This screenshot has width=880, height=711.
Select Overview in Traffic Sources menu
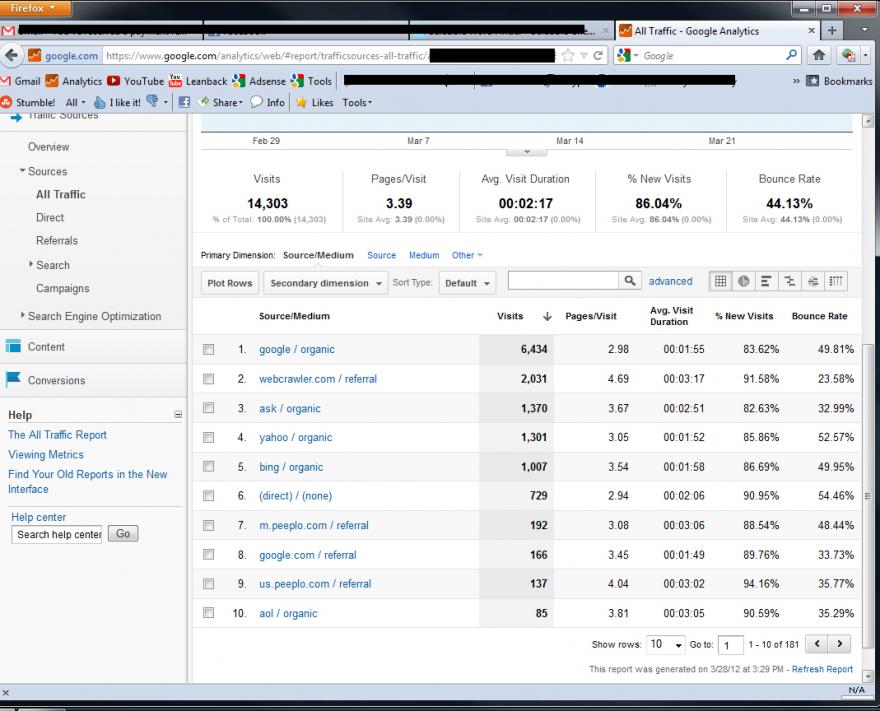(49, 147)
